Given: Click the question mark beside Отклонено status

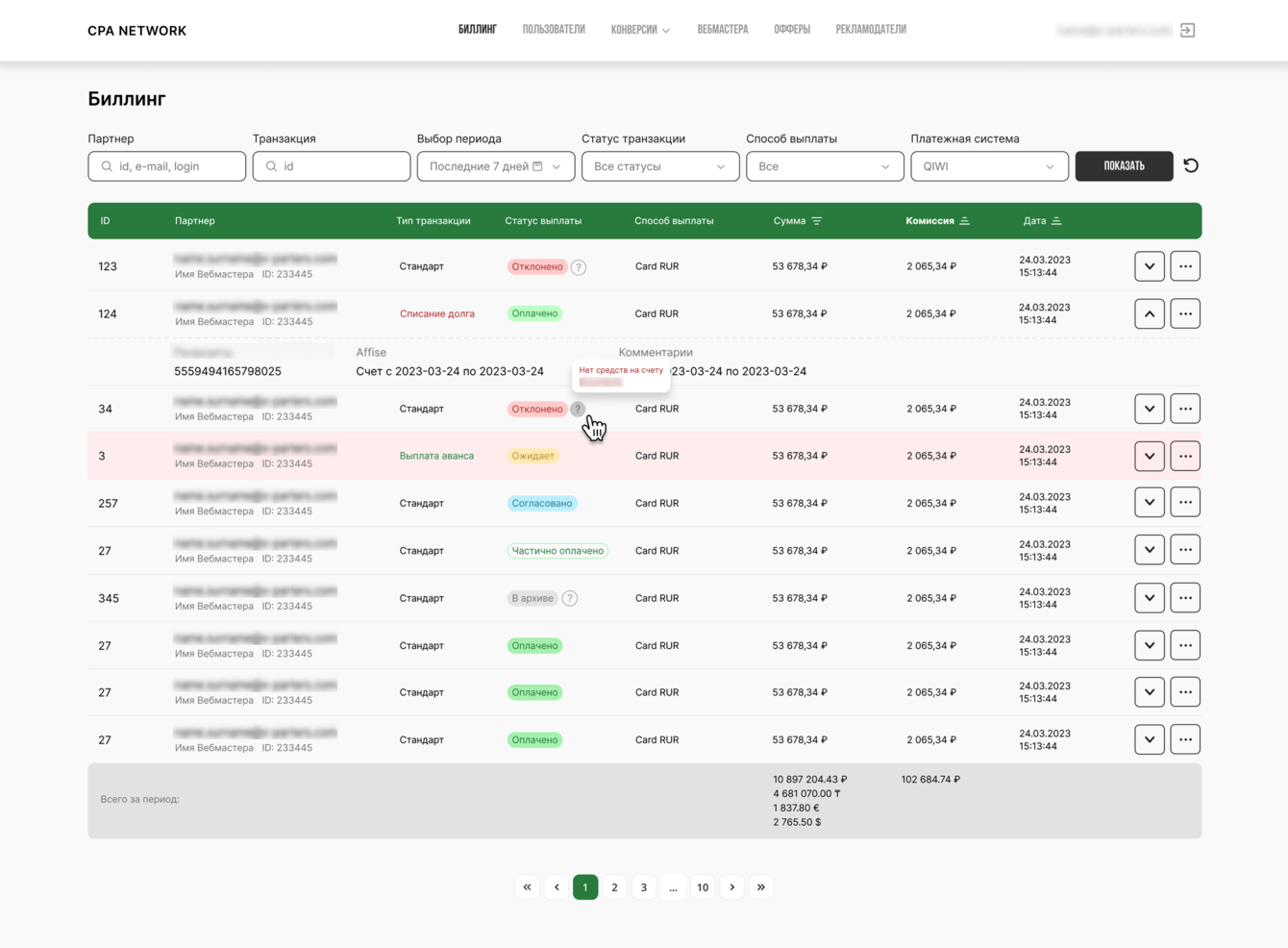Looking at the screenshot, I should coord(579,266).
